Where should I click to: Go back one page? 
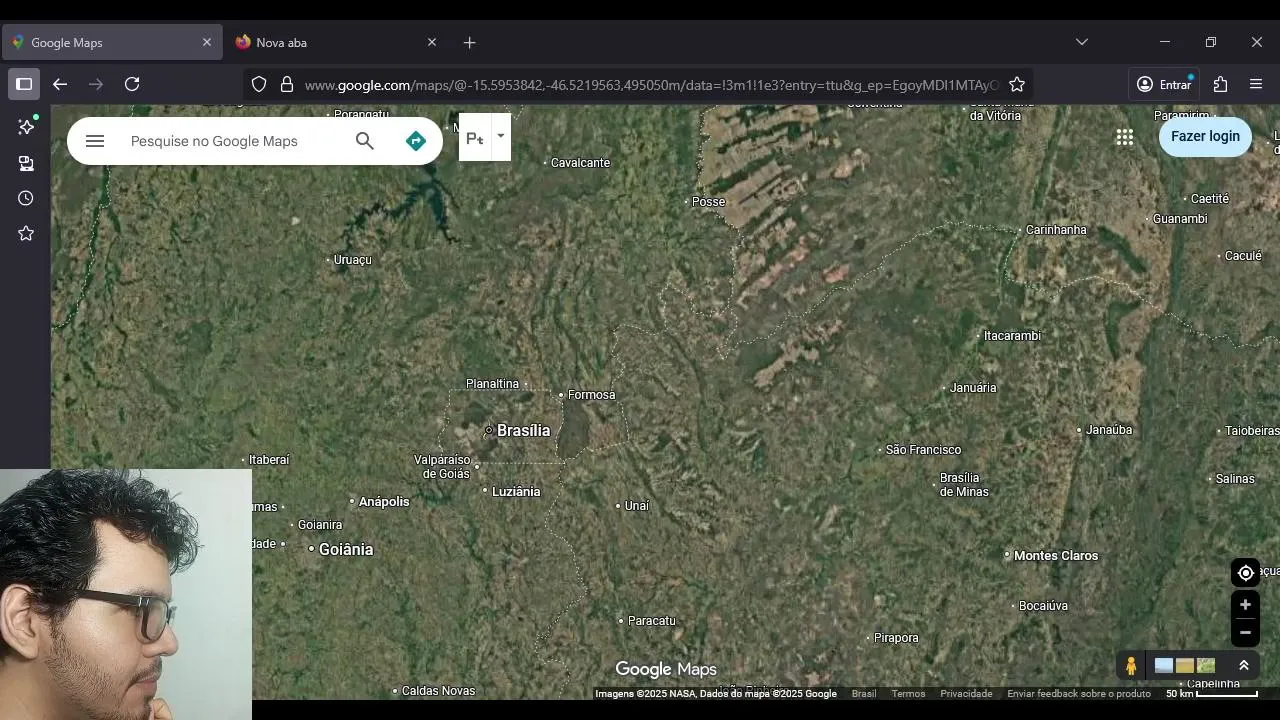click(60, 84)
